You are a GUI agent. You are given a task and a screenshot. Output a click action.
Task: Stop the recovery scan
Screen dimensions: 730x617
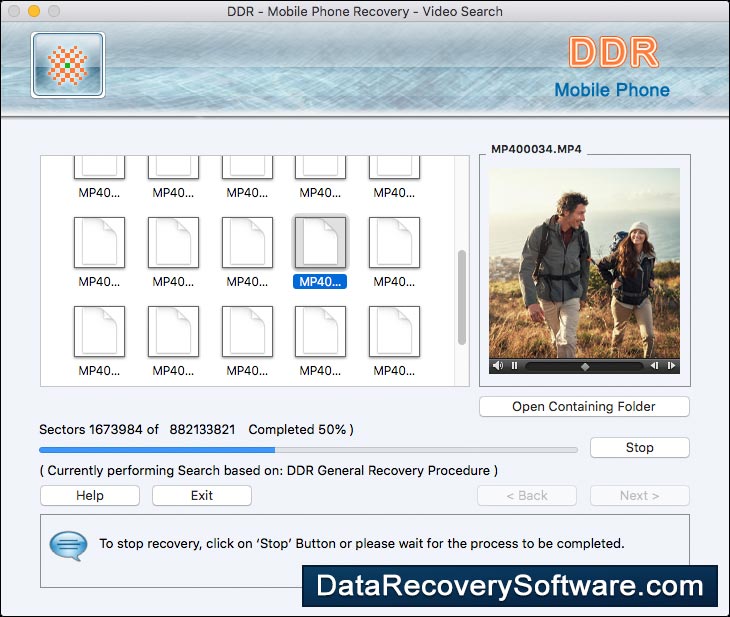tap(639, 448)
